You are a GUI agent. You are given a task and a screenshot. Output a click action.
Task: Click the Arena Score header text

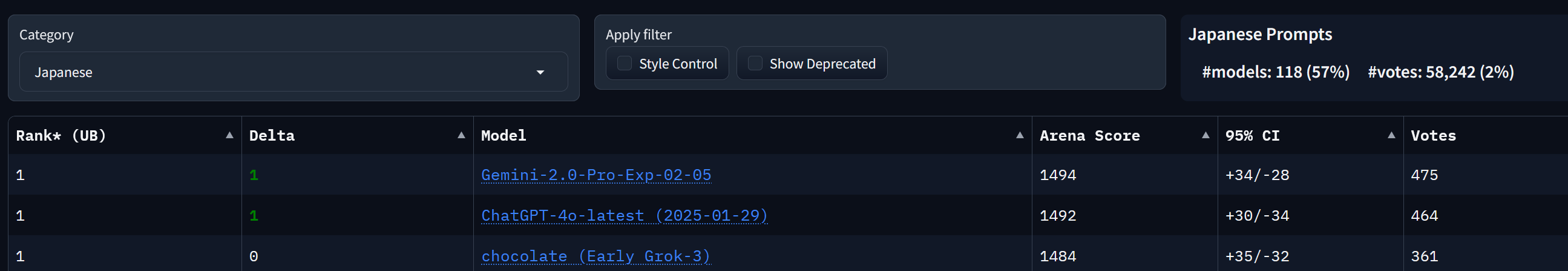(x=1089, y=136)
